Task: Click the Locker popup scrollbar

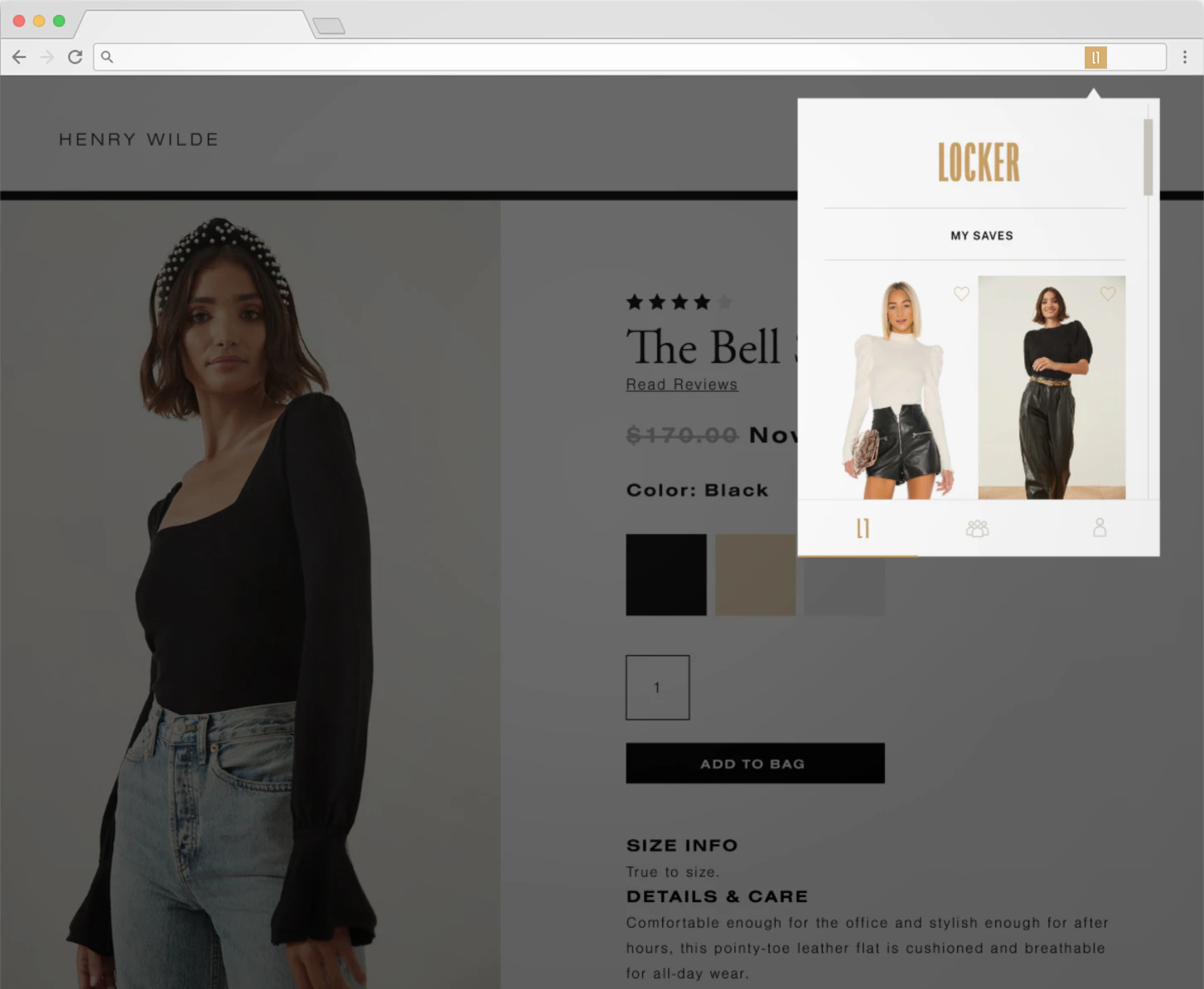Action: point(1148,158)
